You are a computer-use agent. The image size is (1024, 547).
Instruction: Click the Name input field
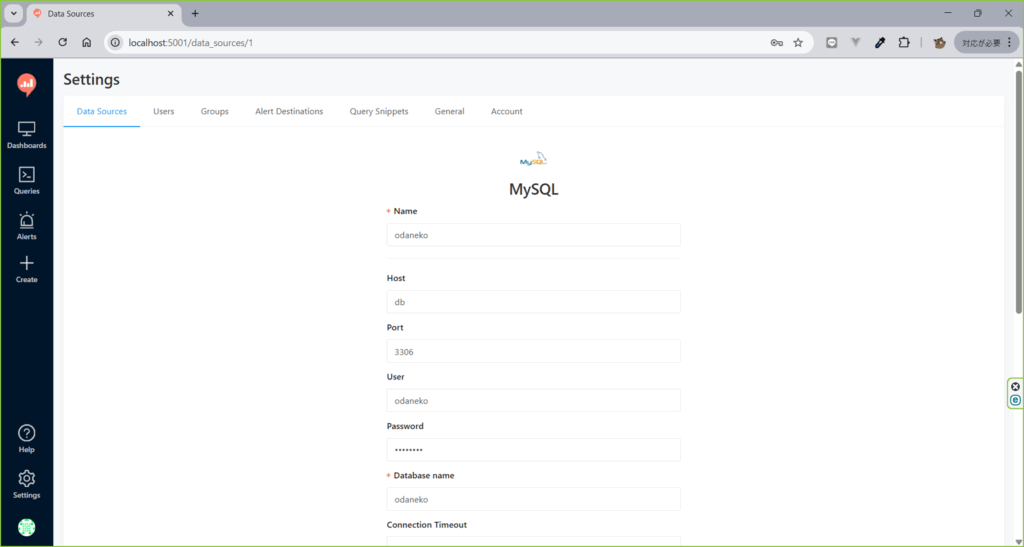(x=533, y=235)
